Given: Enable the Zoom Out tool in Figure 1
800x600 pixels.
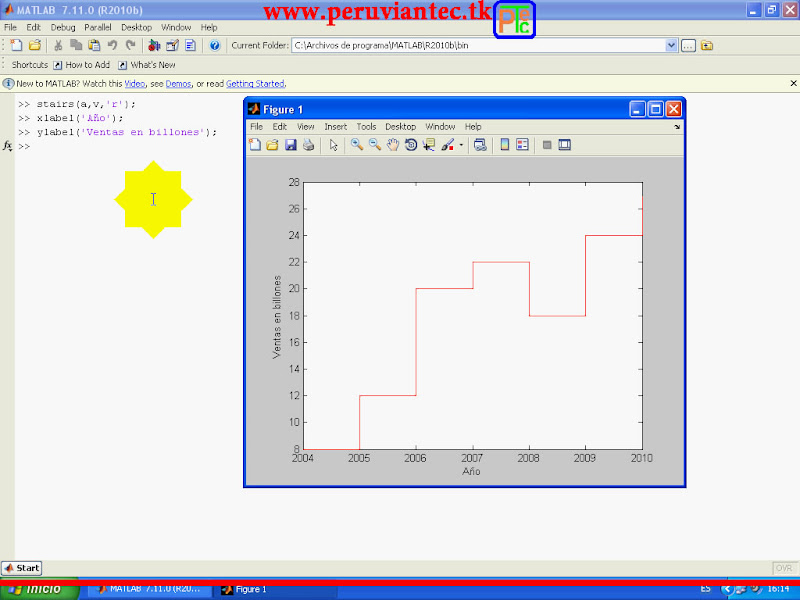Looking at the screenshot, I should (x=375, y=145).
